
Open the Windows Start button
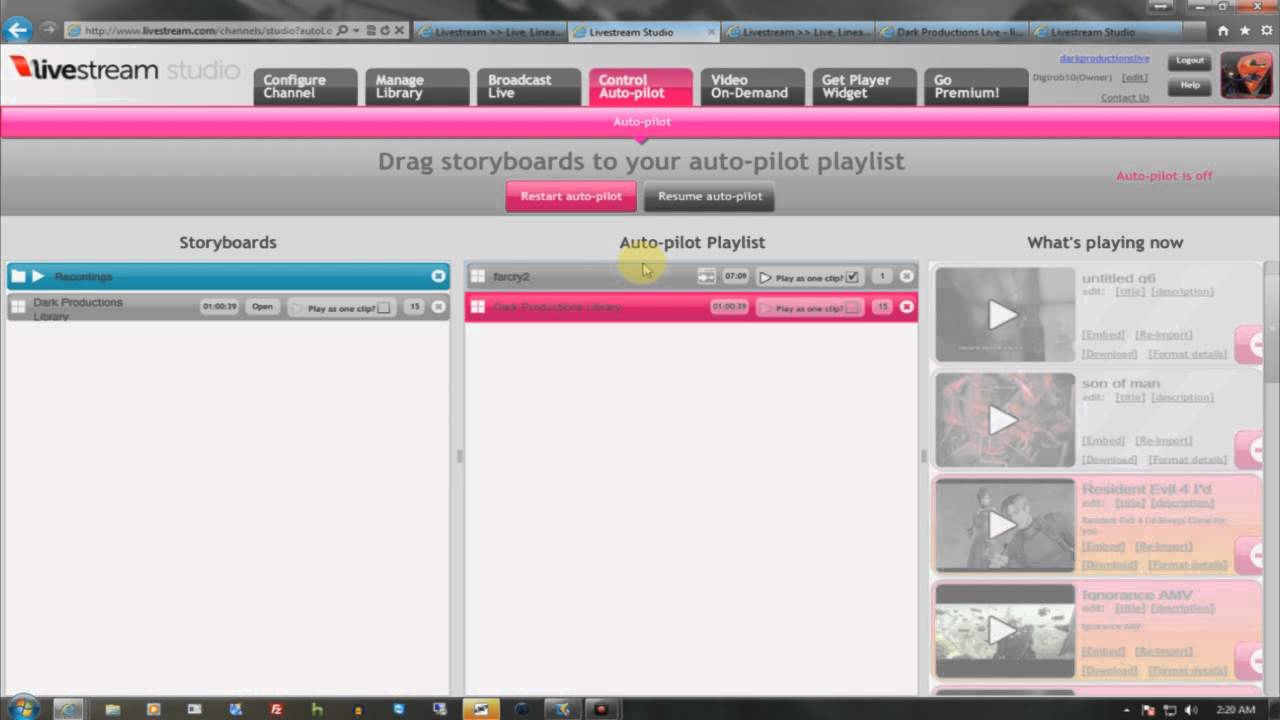(x=22, y=708)
